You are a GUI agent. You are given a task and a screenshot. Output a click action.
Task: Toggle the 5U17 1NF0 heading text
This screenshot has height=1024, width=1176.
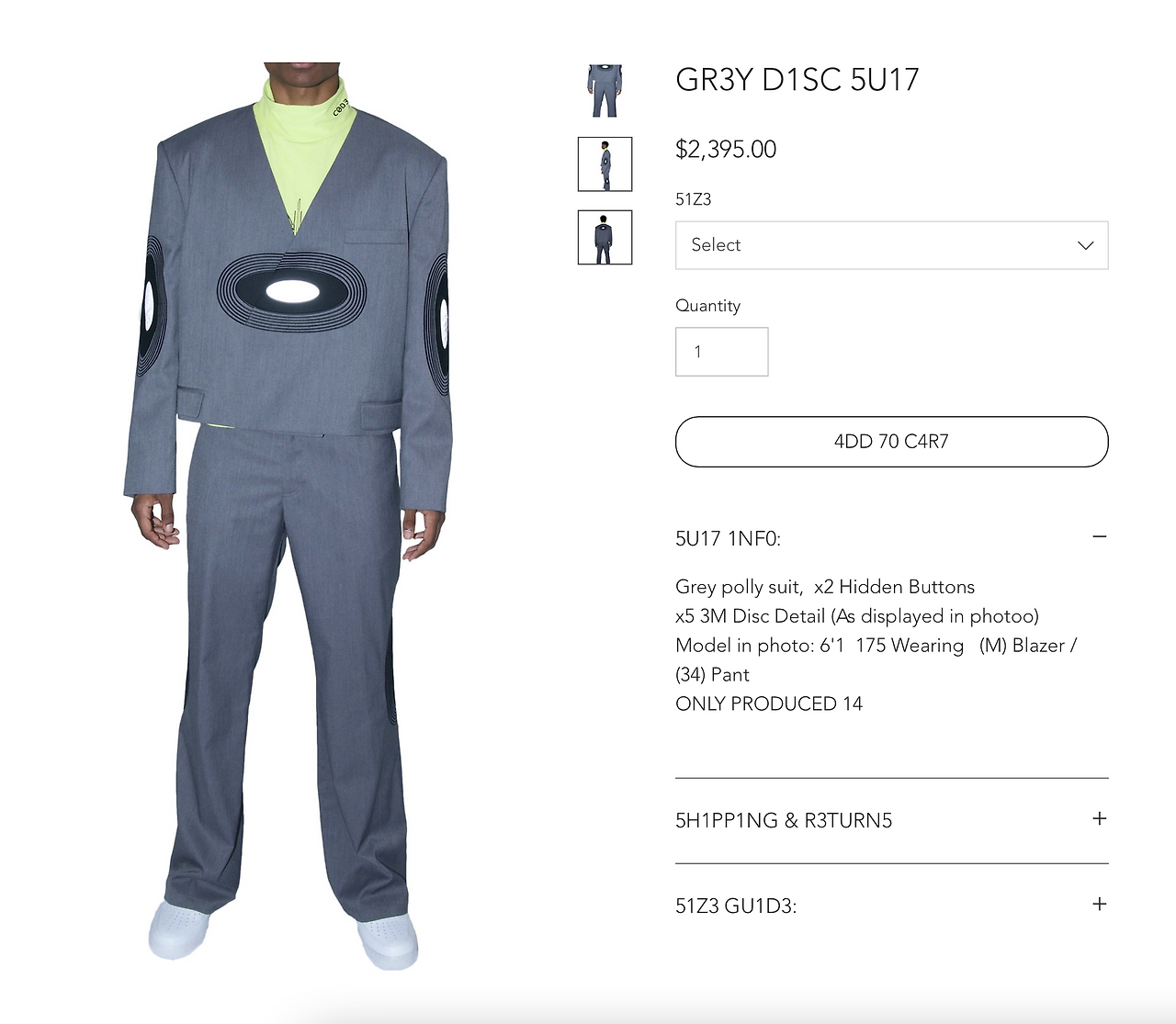point(728,538)
